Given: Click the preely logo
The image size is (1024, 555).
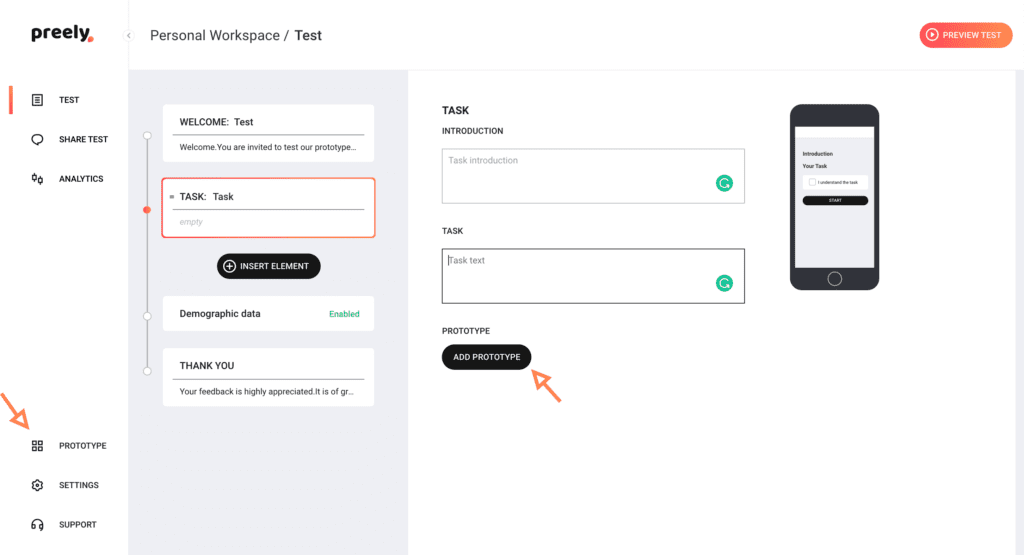Looking at the screenshot, I should [x=62, y=35].
